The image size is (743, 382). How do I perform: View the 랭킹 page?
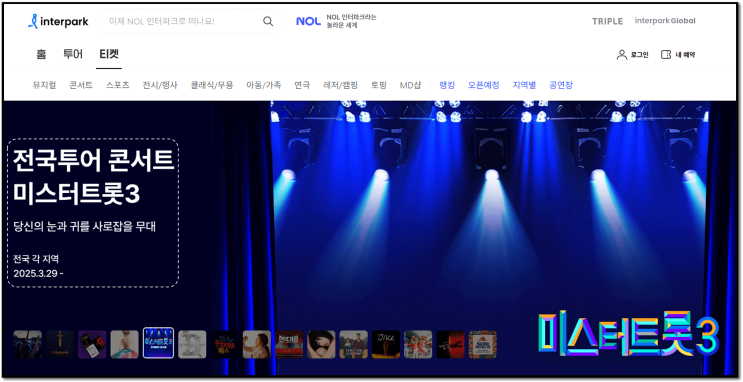(447, 85)
